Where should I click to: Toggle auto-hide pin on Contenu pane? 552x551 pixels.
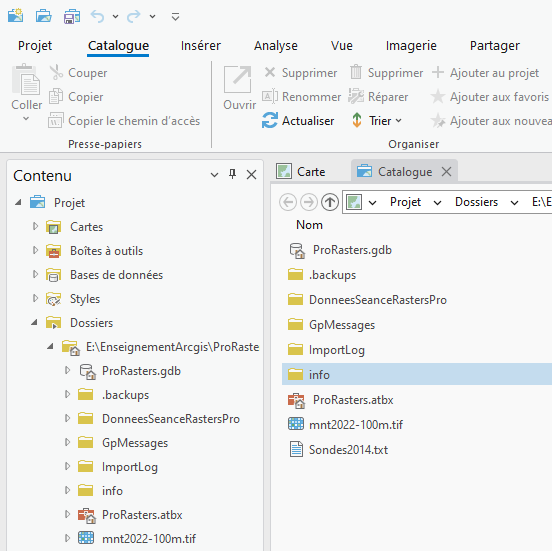(232, 174)
